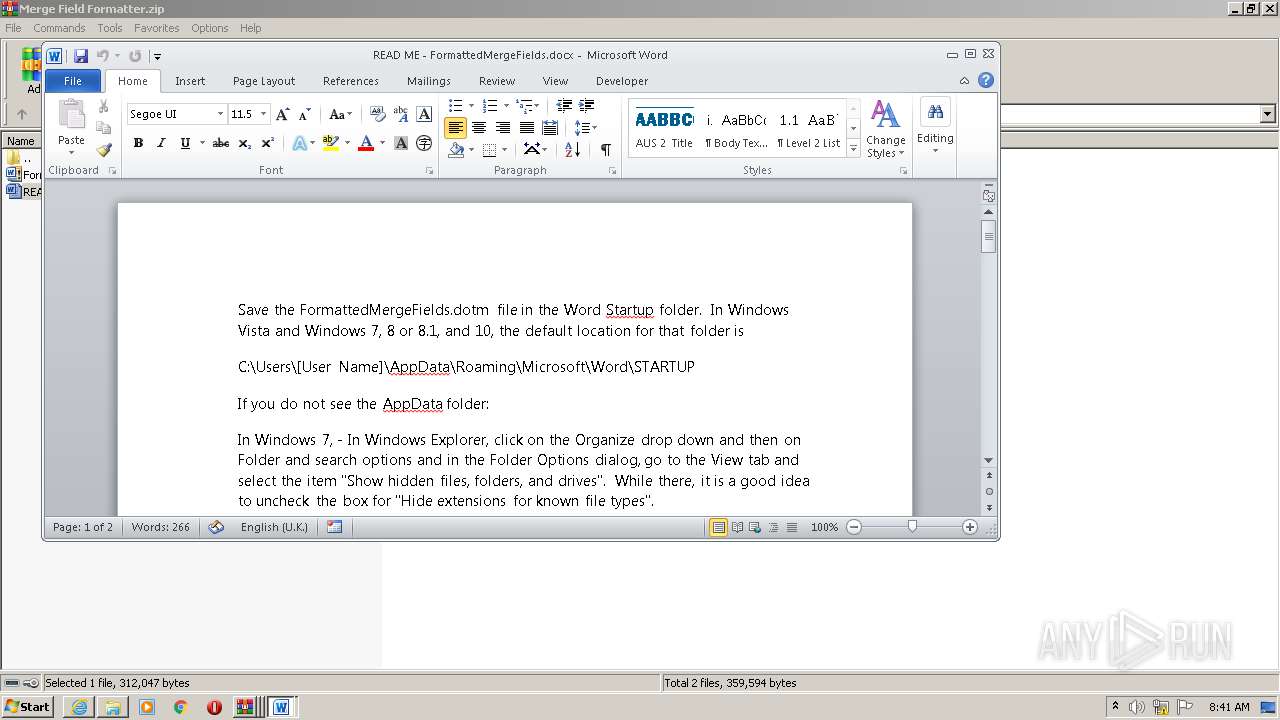The image size is (1280, 720).
Task: Switch to Full Screen Reading view
Action: [737, 527]
